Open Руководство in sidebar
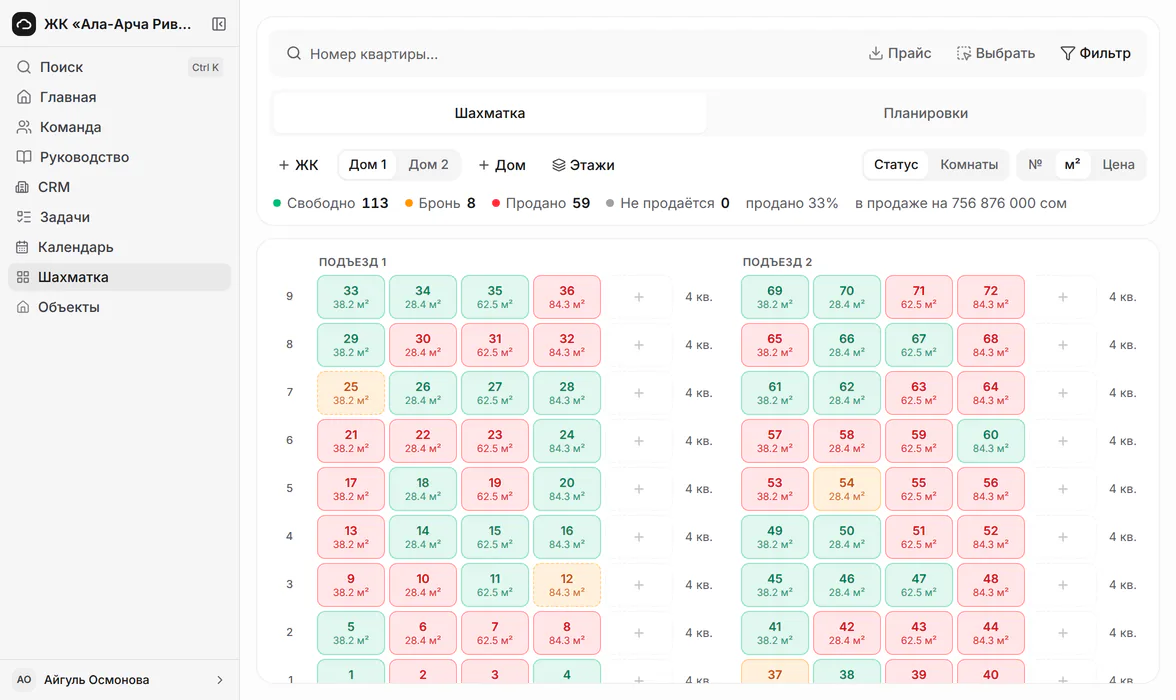Viewport: 1176px width, 700px height. [x=119, y=157]
